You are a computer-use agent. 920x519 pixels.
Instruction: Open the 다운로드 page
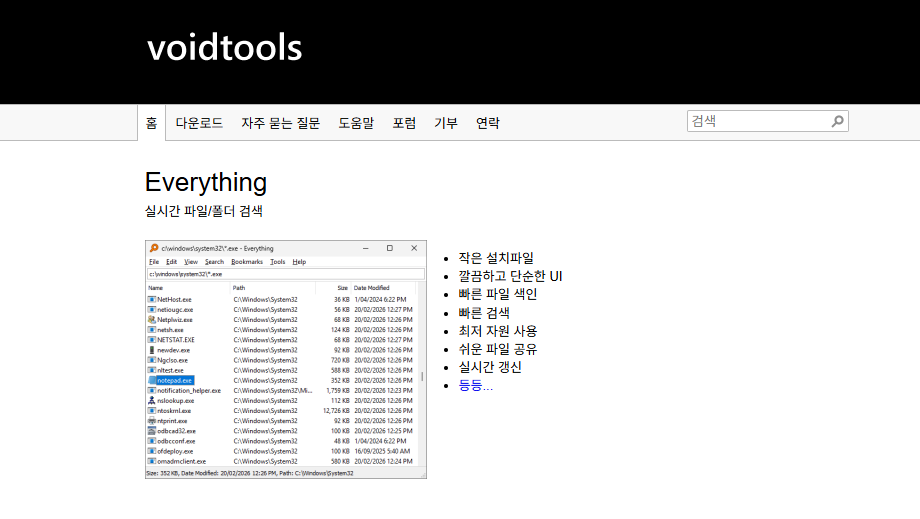(x=199, y=123)
